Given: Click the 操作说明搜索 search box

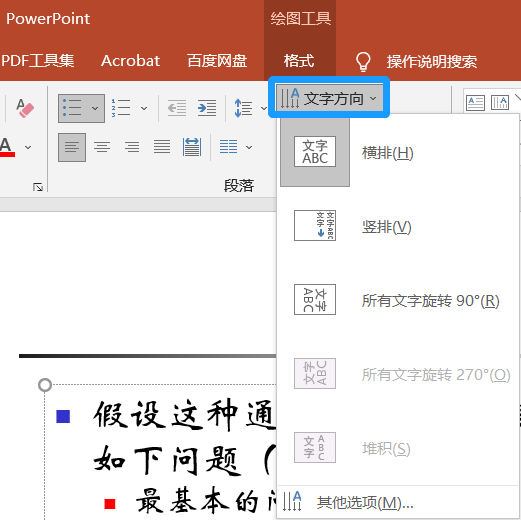Looking at the screenshot, I should tap(432, 62).
